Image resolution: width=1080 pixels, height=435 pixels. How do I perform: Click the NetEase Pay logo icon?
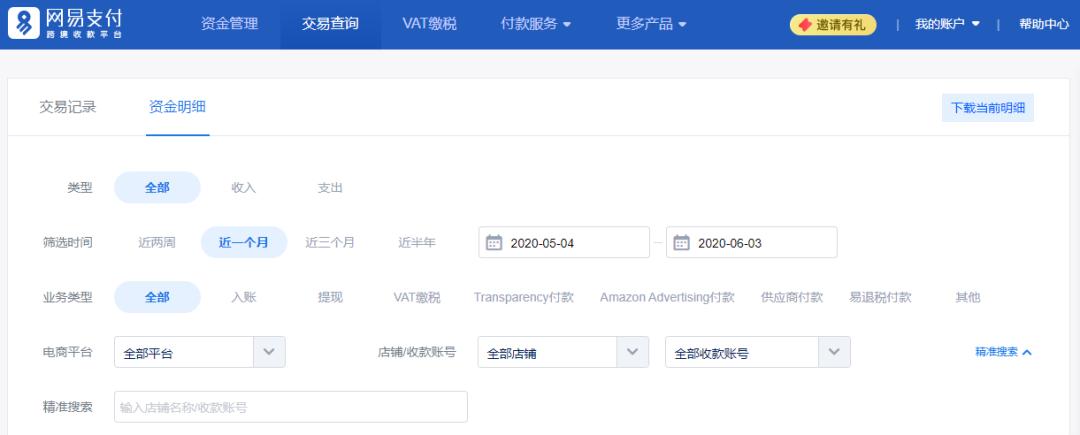point(24,23)
